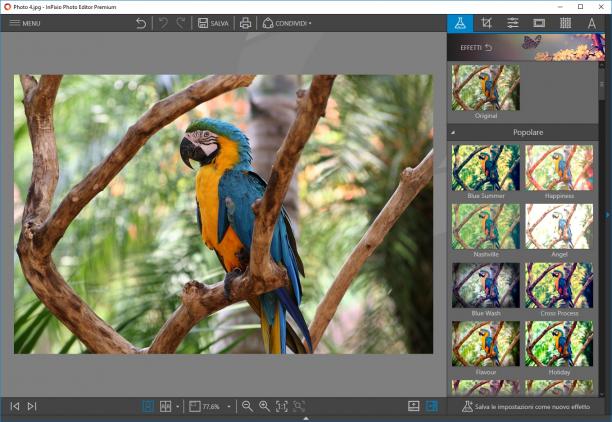Open the Adjustments sliders tab
Image resolution: width=612 pixels, height=422 pixels.
pyautogui.click(x=512, y=23)
